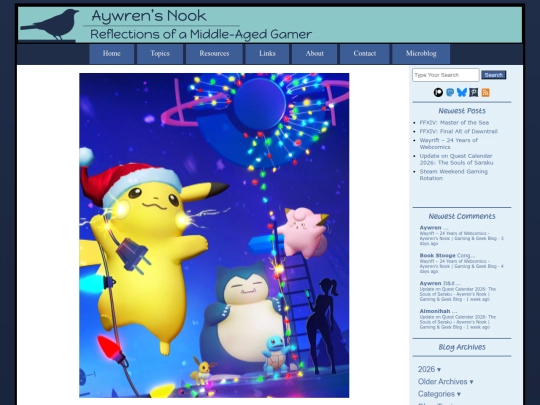The image size is (540, 405).
Task: Open post Steam Weekend Gaming Rotation
Action: coord(454,175)
